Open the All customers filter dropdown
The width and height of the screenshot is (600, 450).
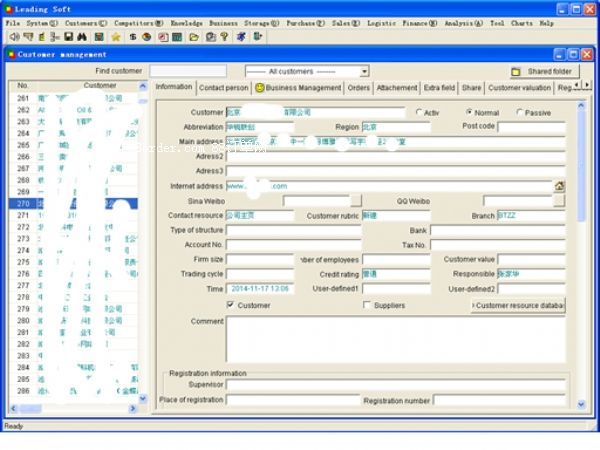364,72
